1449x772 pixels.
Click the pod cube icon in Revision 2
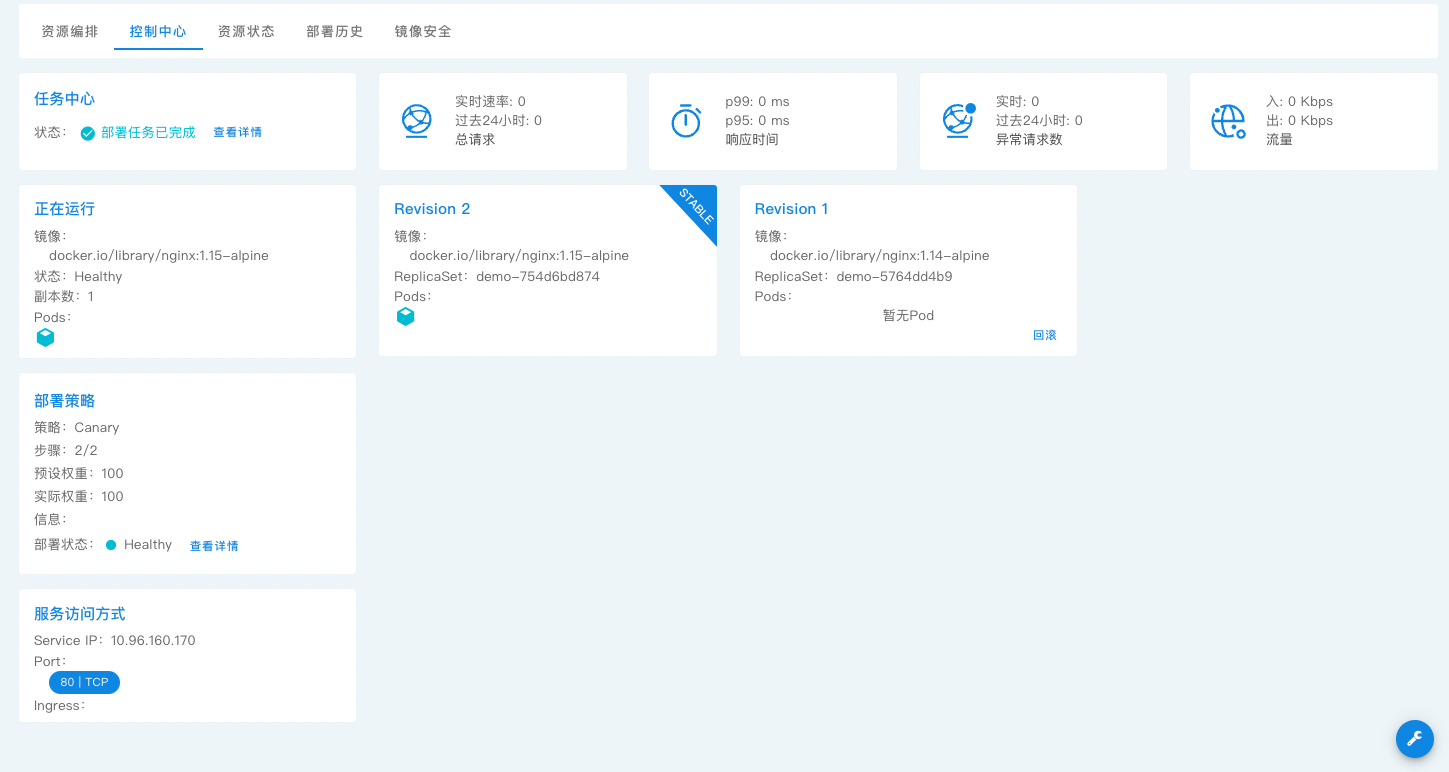pos(405,317)
